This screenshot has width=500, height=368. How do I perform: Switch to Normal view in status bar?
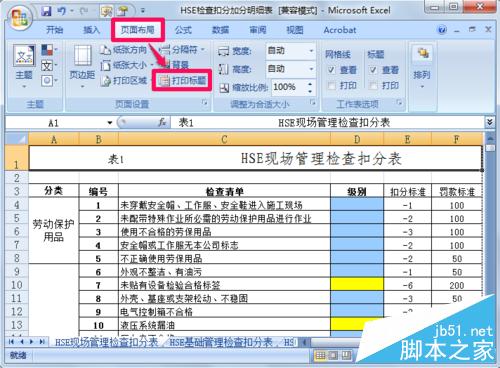tap(320, 355)
